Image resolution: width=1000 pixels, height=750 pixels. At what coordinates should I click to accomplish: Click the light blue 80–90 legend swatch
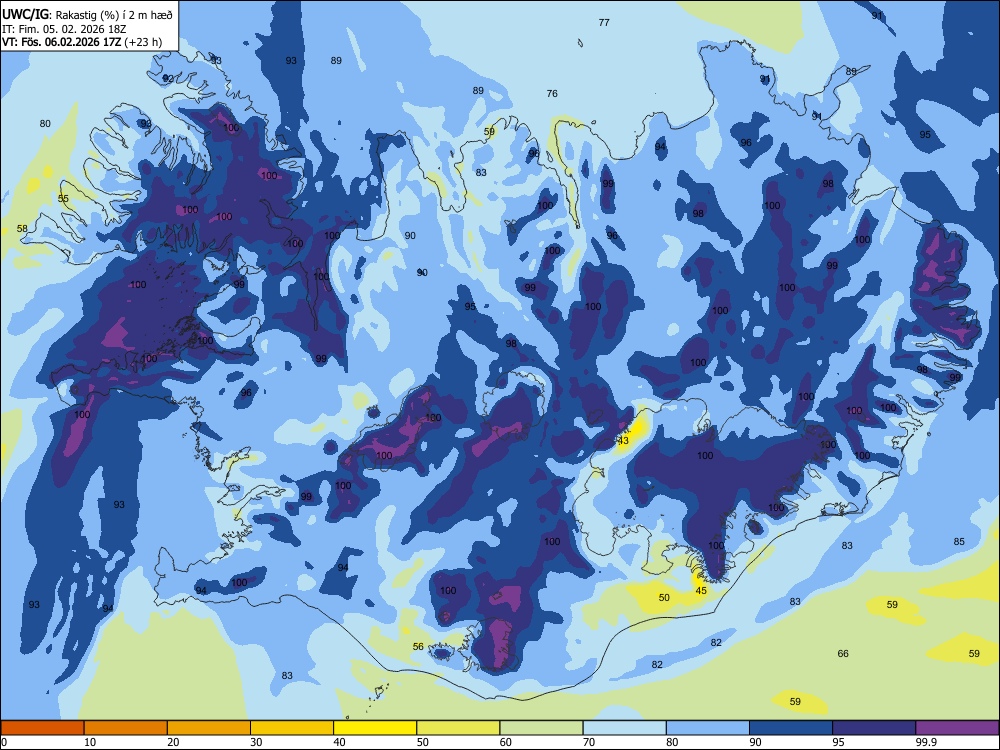click(708, 728)
